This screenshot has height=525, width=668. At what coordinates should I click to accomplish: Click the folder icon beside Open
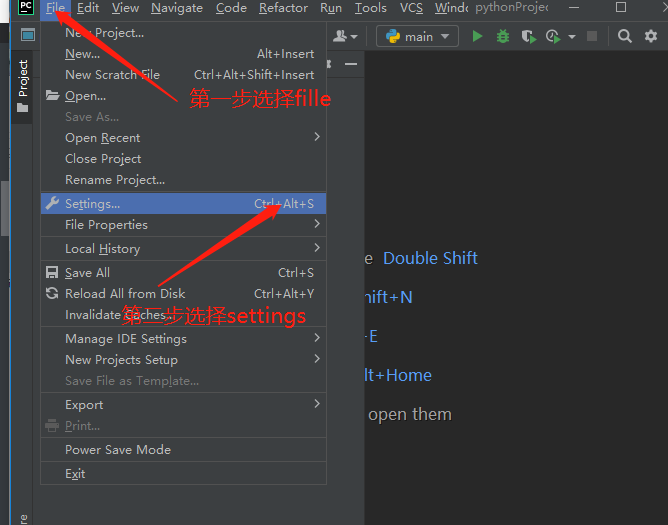pyautogui.click(x=52, y=95)
